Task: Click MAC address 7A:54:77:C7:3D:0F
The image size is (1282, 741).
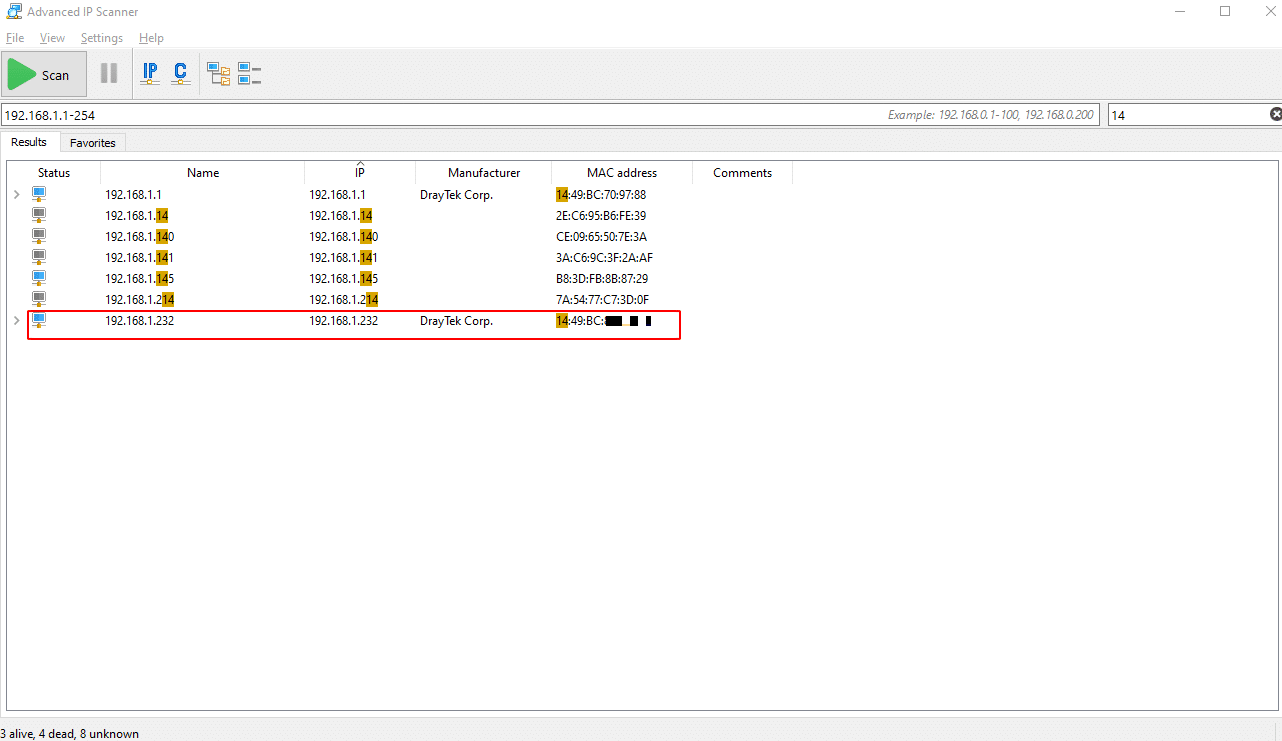Action: [x=602, y=300]
